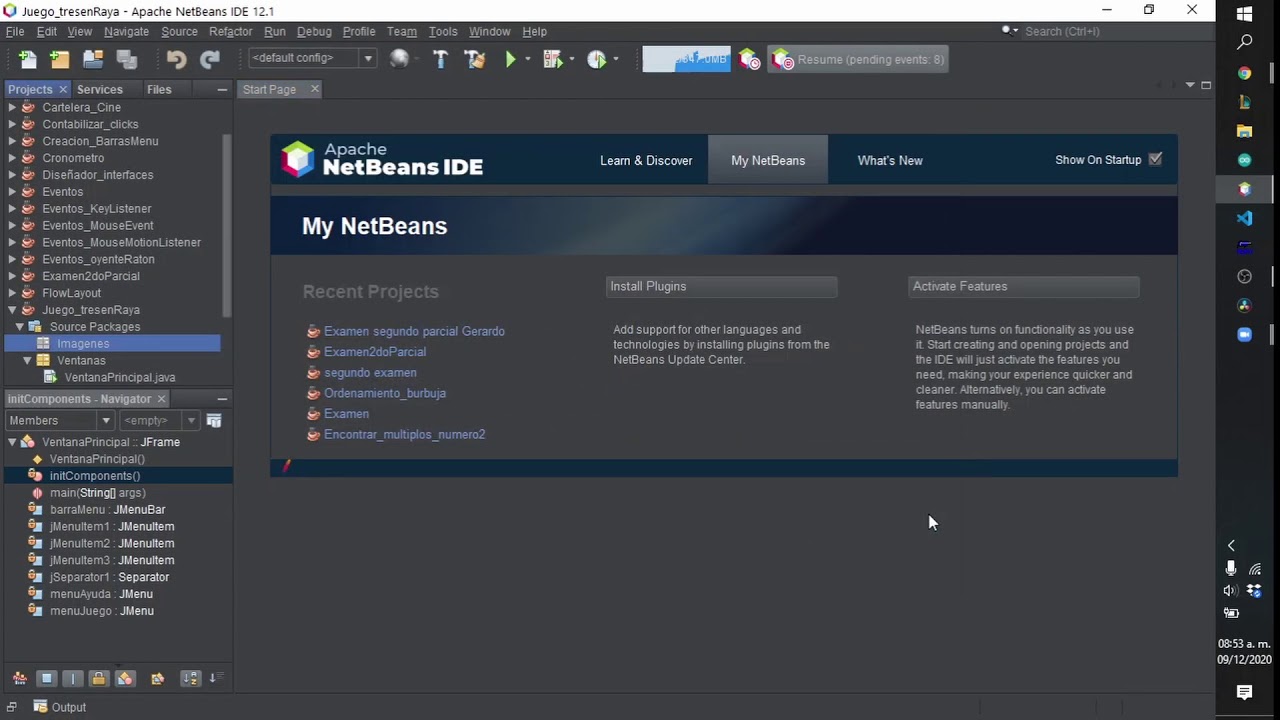Select main(String[] args) in Navigator
The height and width of the screenshot is (720, 1280).
coord(98,493)
